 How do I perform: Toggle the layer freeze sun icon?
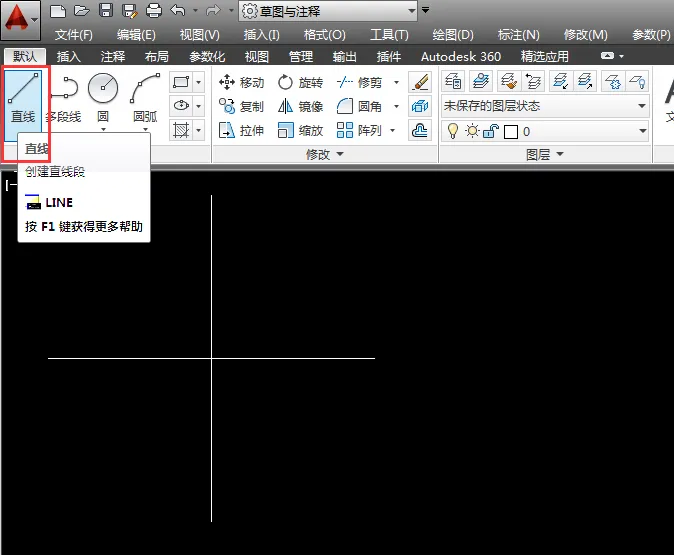point(472,131)
